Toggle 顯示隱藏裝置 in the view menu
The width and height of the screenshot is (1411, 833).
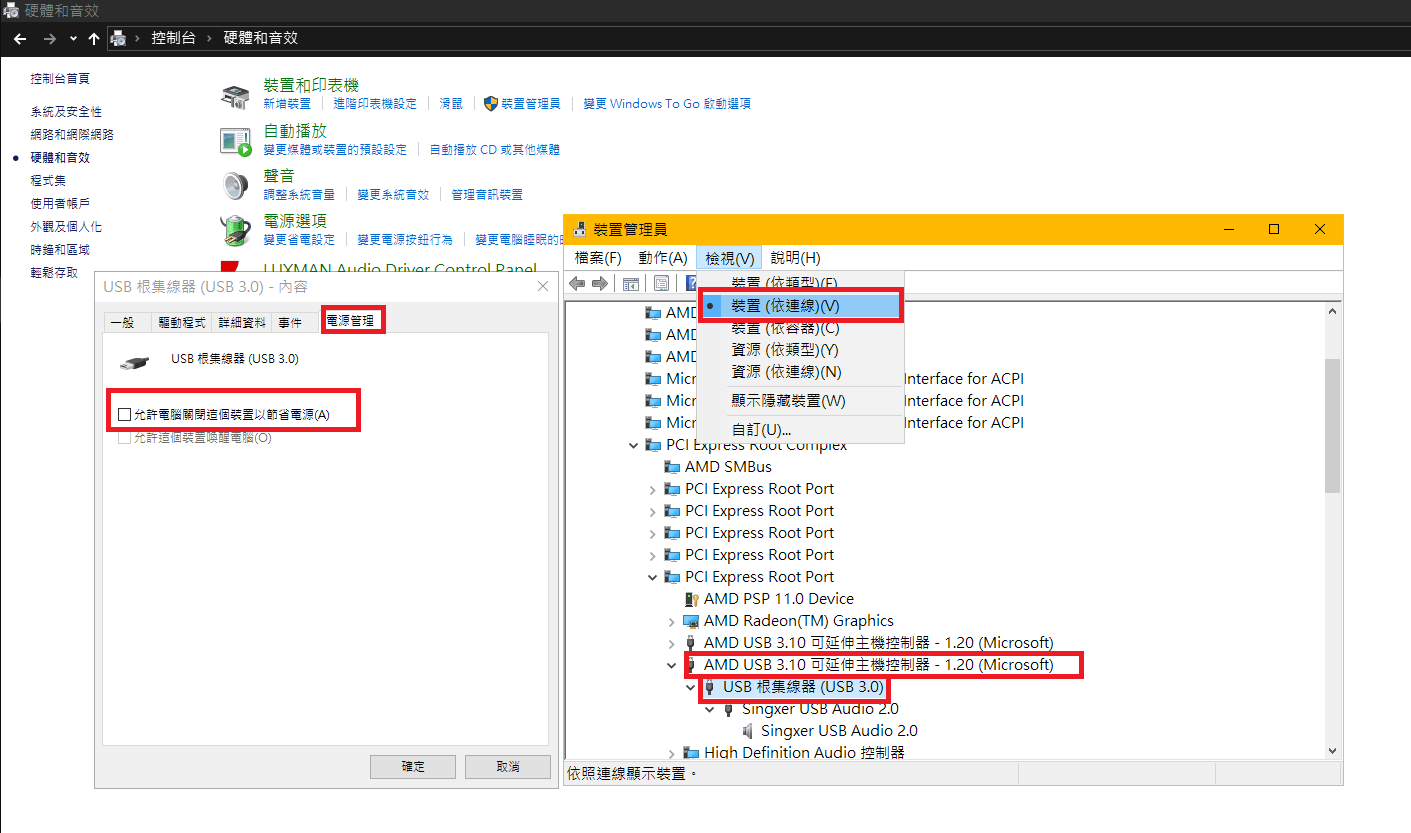point(788,401)
